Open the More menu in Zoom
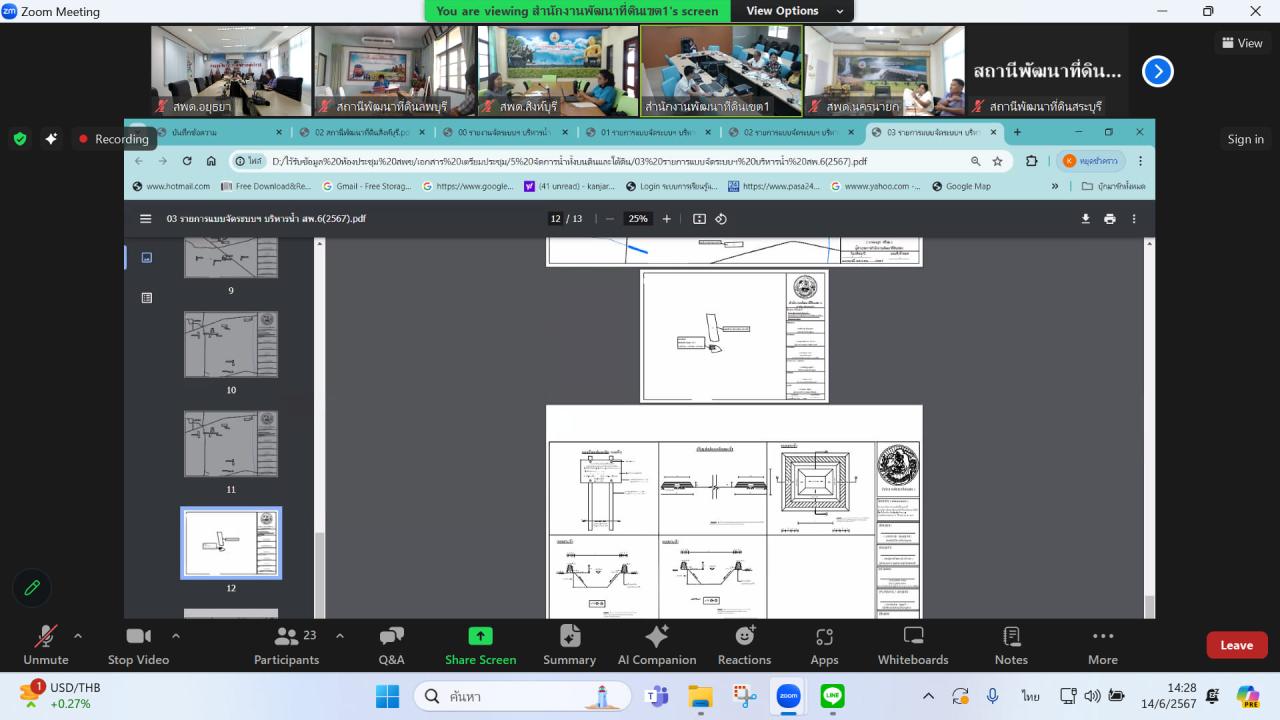The image size is (1280, 720). coord(1102,645)
